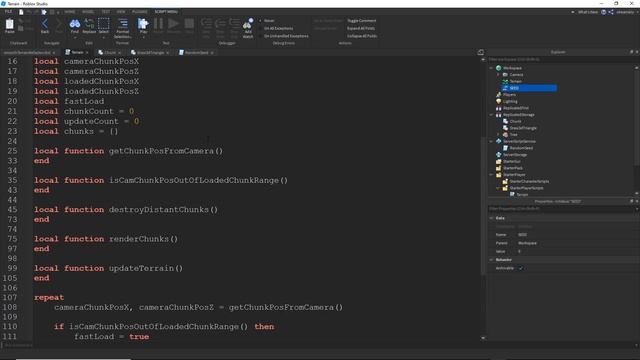
Task: Expand the Tree model node
Action: point(498,134)
